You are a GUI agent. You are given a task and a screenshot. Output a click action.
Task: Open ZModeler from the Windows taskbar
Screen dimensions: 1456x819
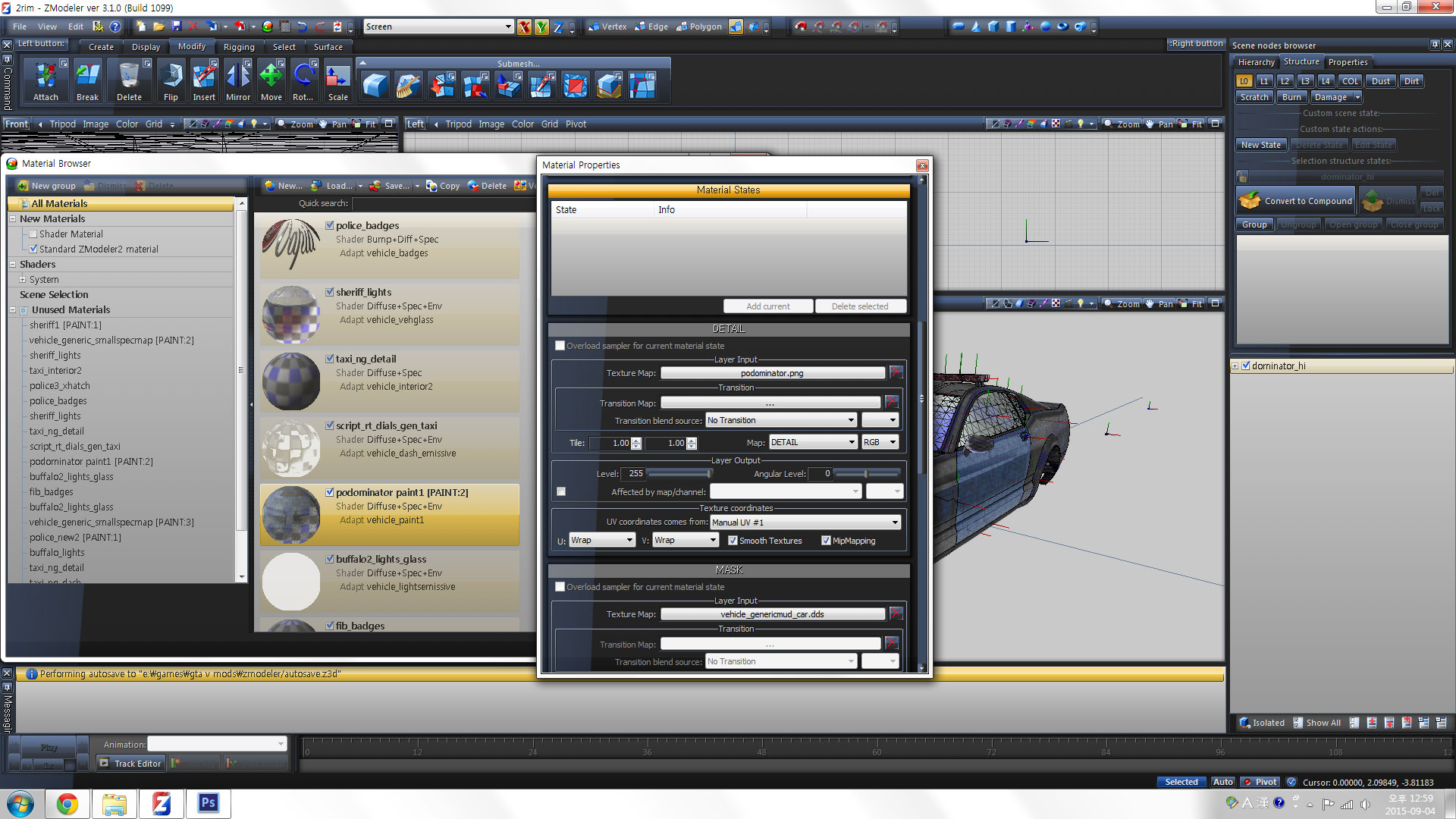(x=161, y=804)
